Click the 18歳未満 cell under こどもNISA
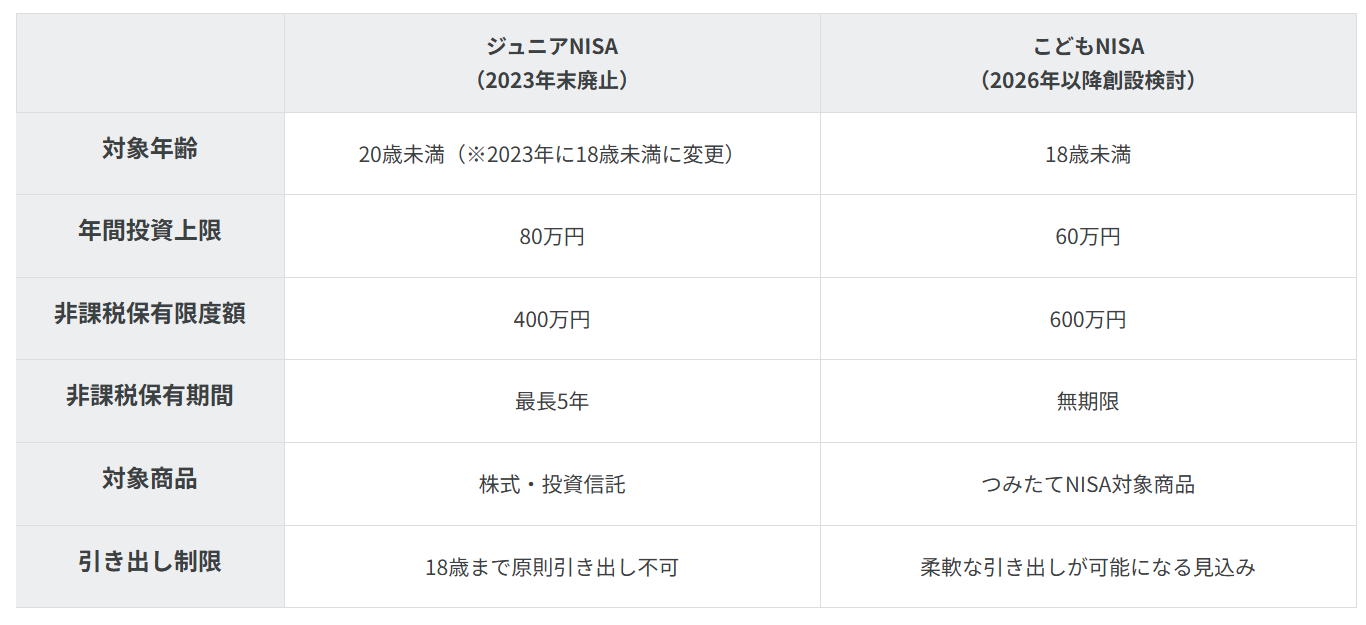This screenshot has width=1366, height=625. 1088,155
